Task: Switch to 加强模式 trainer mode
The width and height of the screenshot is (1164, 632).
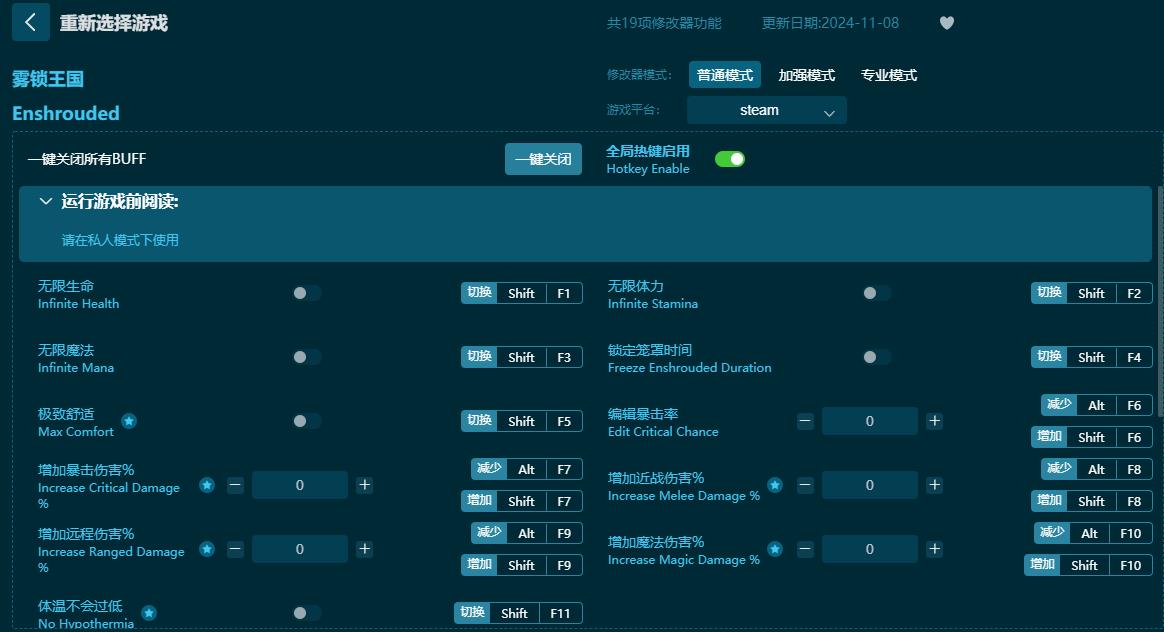Action: tap(806, 74)
